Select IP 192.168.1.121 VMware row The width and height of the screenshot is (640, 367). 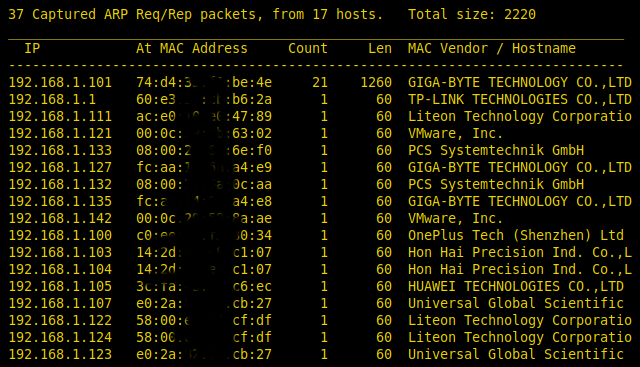[x=60, y=133]
